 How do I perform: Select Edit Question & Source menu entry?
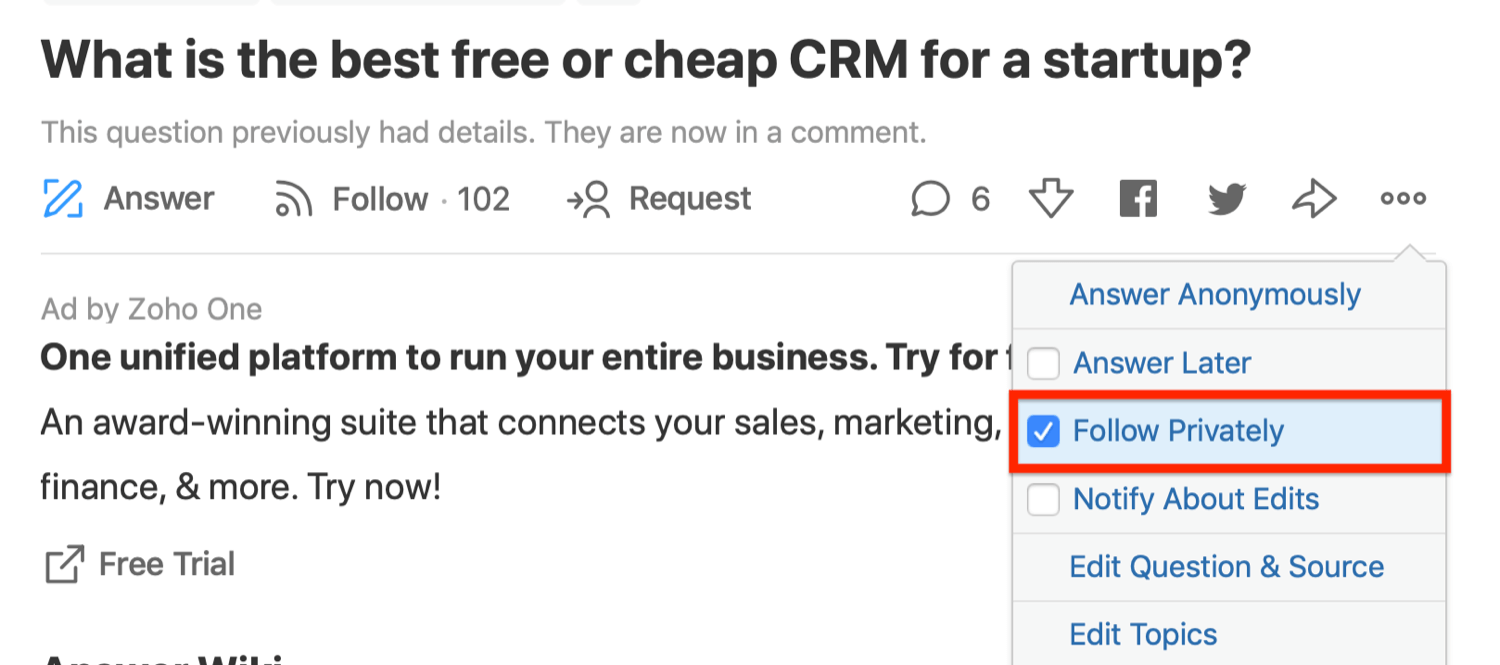pos(1229,567)
